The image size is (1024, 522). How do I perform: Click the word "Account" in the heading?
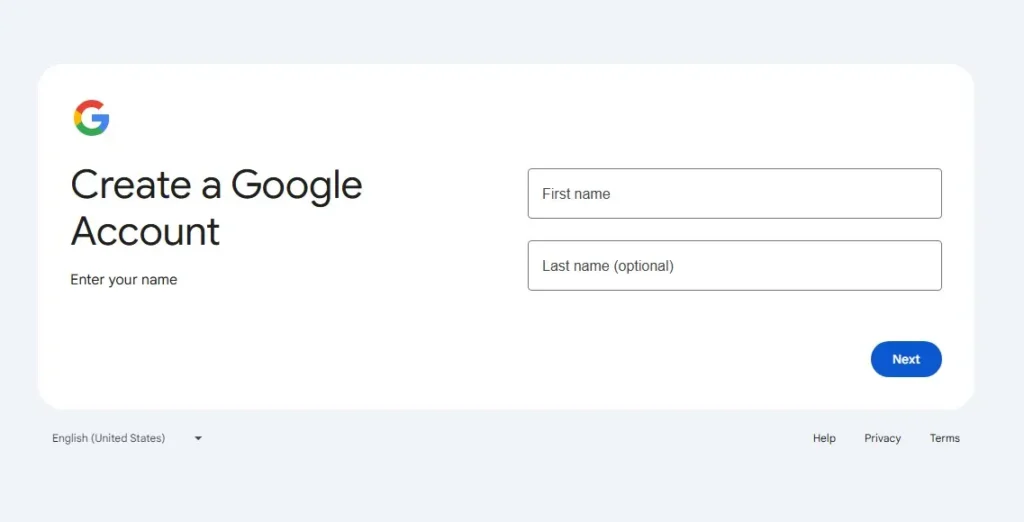pos(146,232)
